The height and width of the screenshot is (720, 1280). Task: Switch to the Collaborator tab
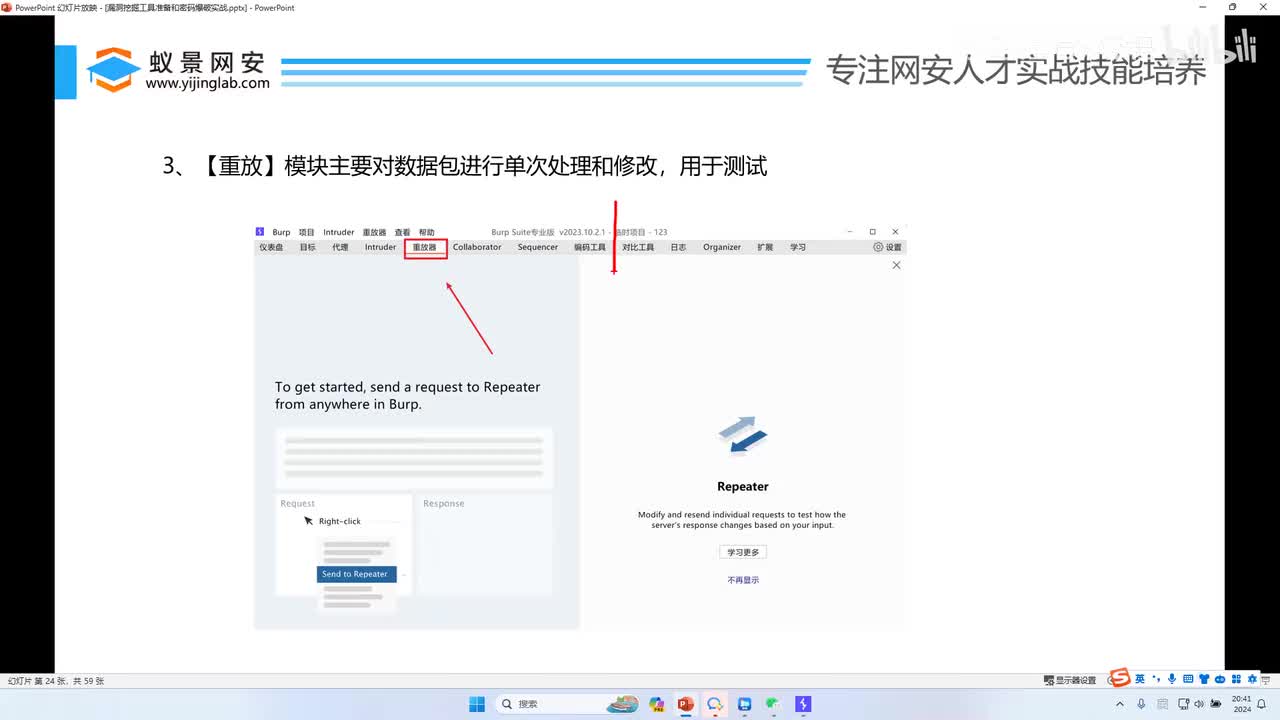pyautogui.click(x=477, y=247)
